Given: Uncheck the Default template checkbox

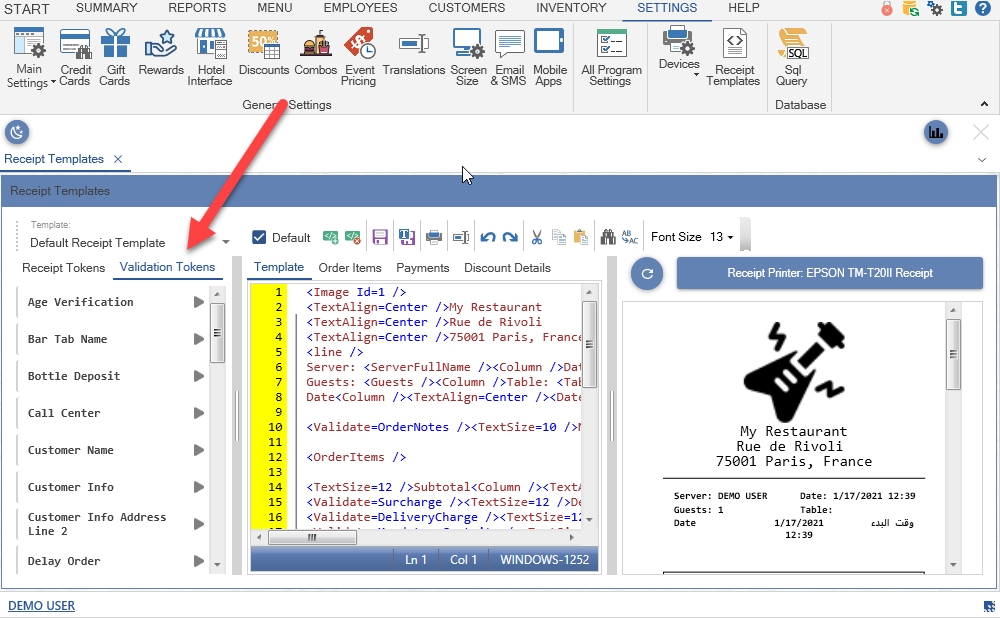Looking at the screenshot, I should 259,237.
